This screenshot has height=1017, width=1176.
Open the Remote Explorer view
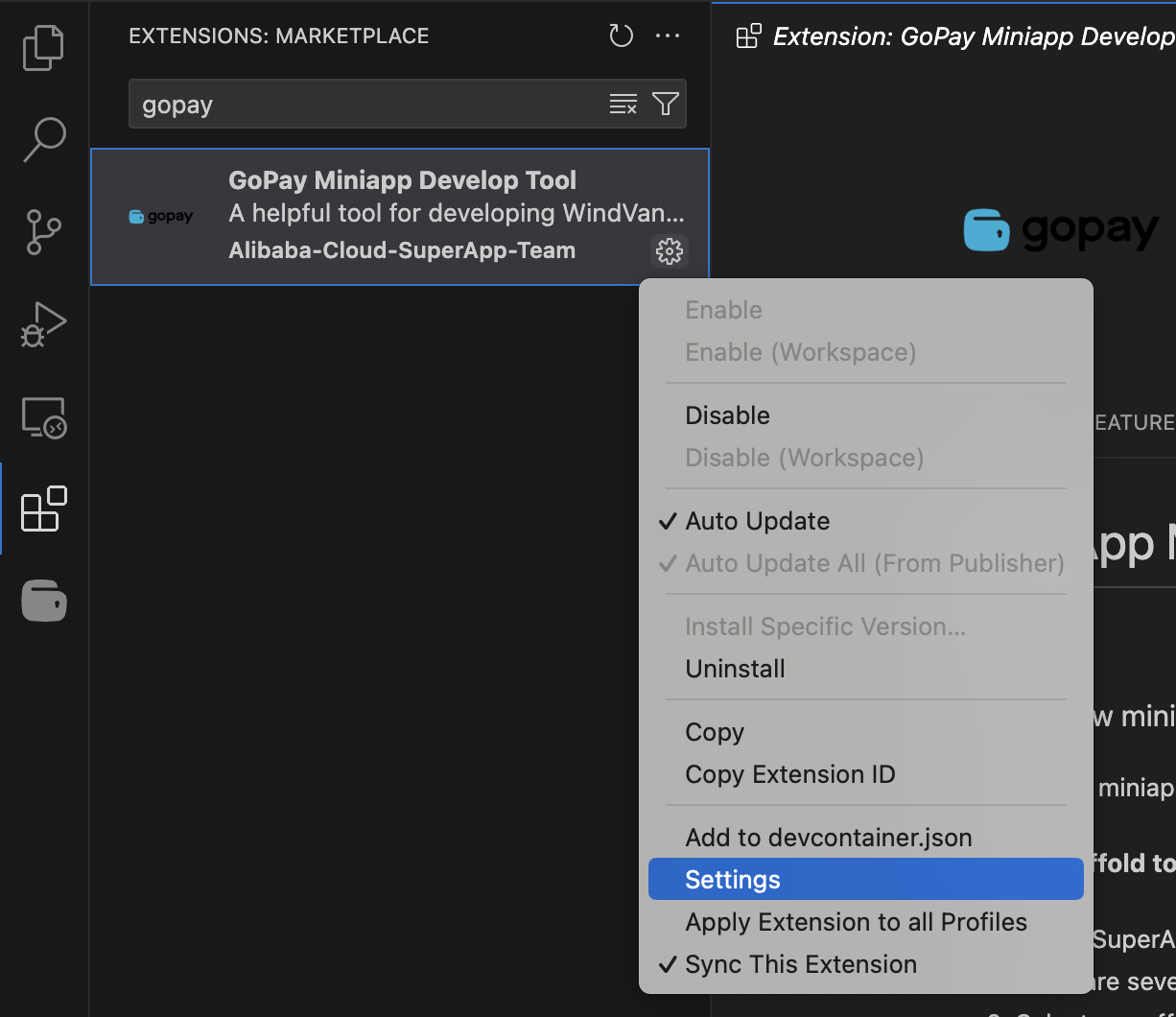point(43,417)
